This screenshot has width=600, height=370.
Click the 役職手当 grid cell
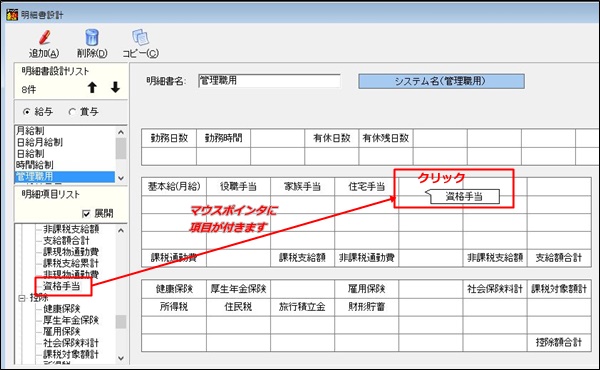238,187
